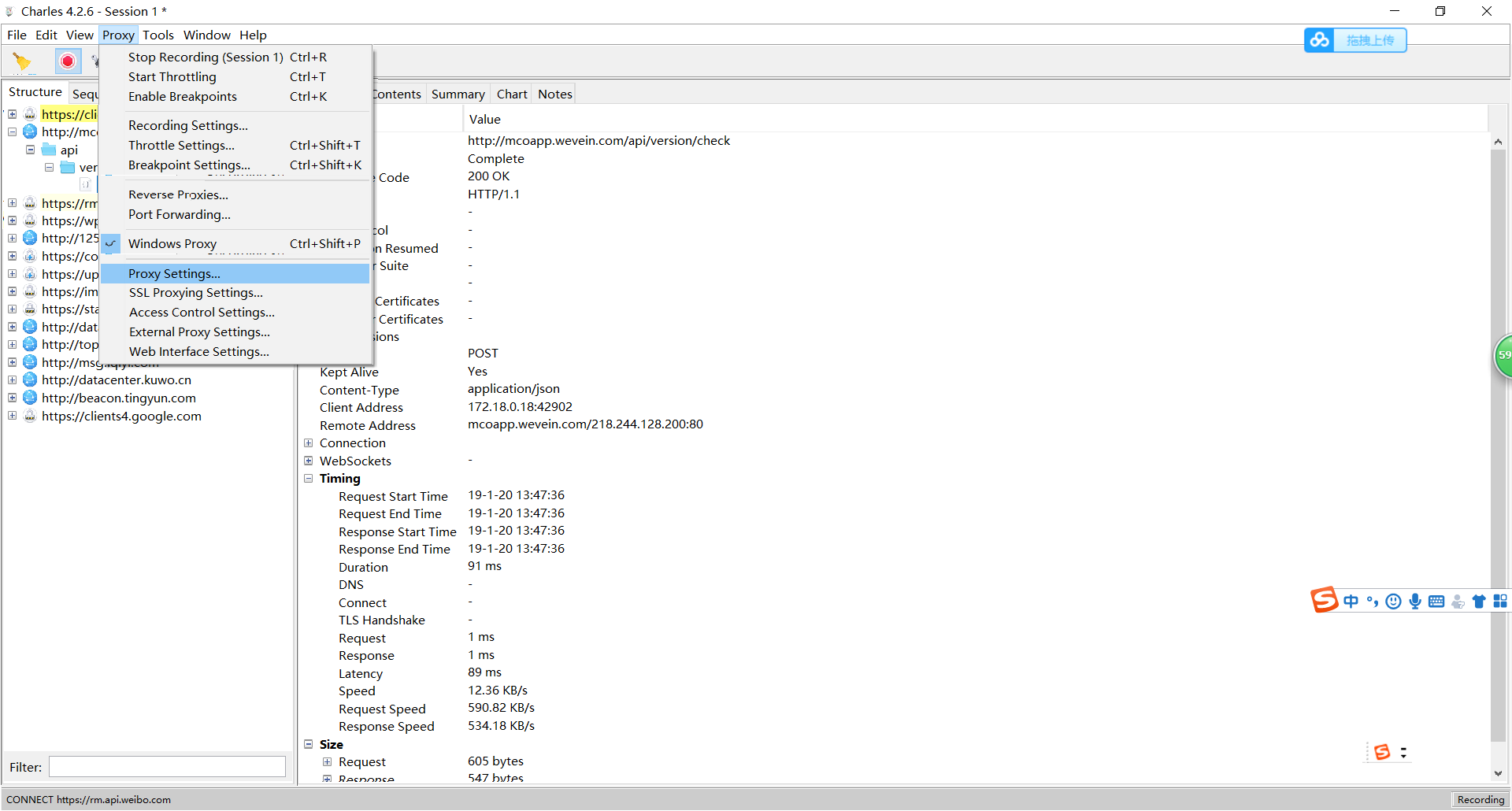Viewport: 1512px width, 811px height.
Task: Switch to the Notes tab
Action: (x=555, y=94)
